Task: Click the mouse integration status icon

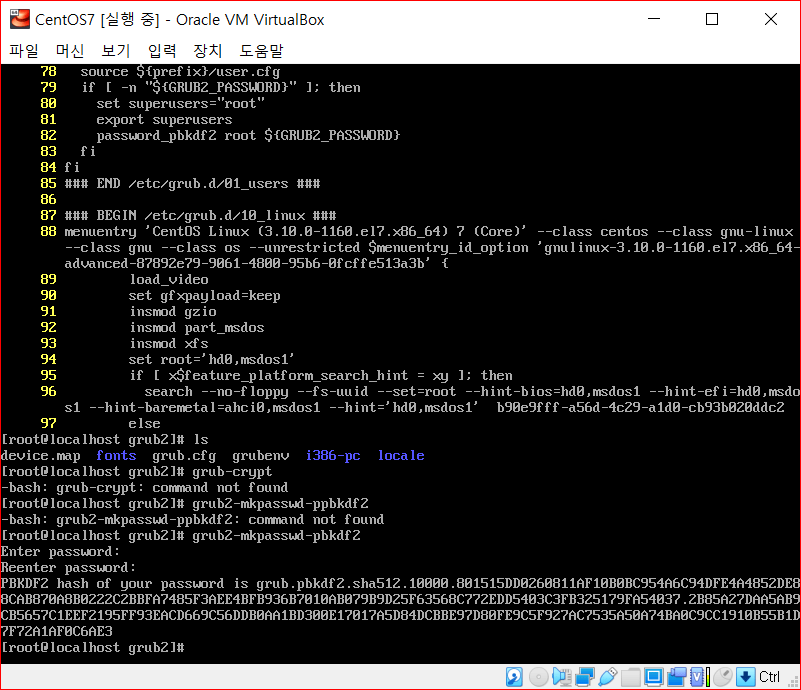Action: tap(723, 677)
